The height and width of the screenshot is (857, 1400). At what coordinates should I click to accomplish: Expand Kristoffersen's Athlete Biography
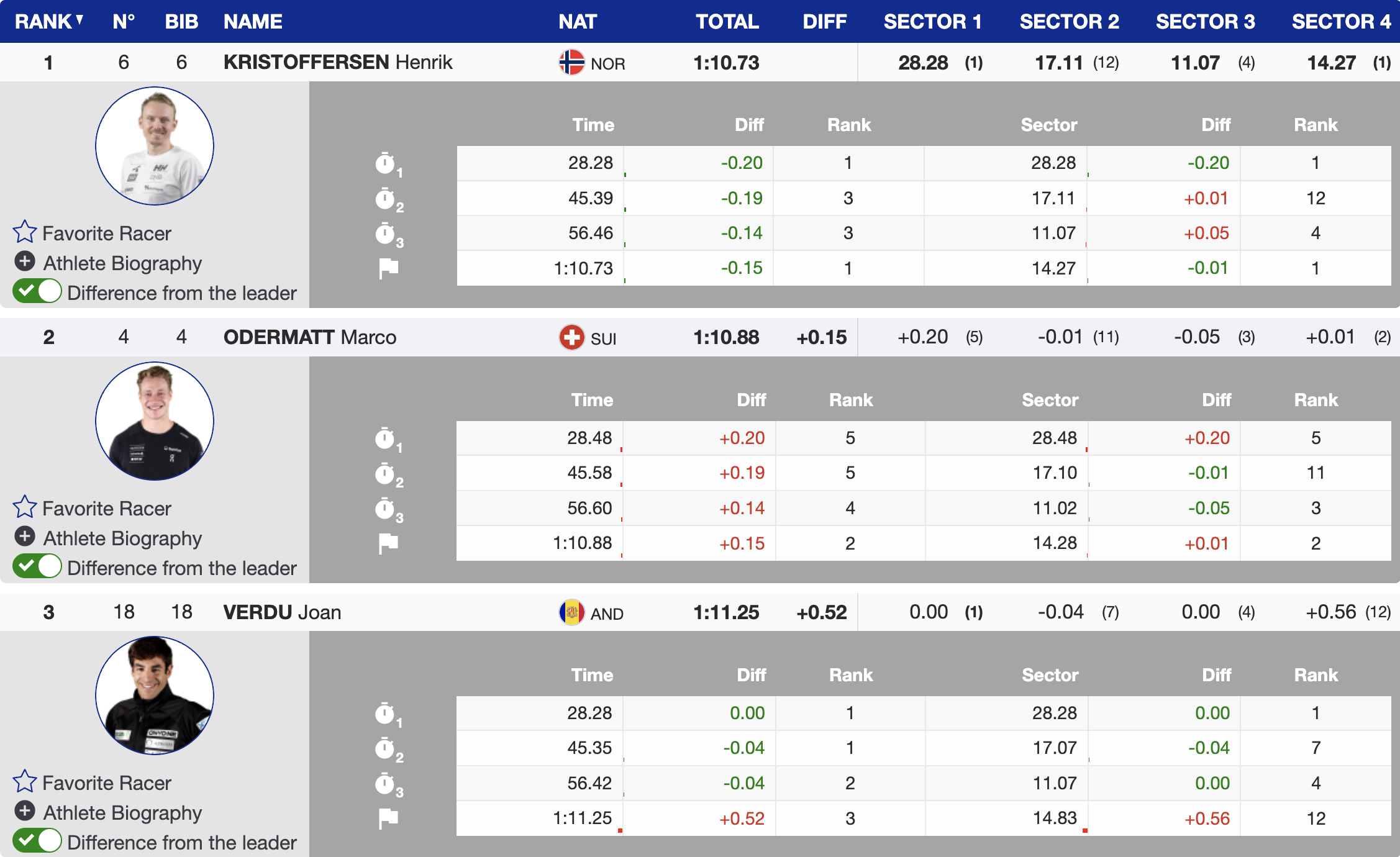[x=25, y=261]
